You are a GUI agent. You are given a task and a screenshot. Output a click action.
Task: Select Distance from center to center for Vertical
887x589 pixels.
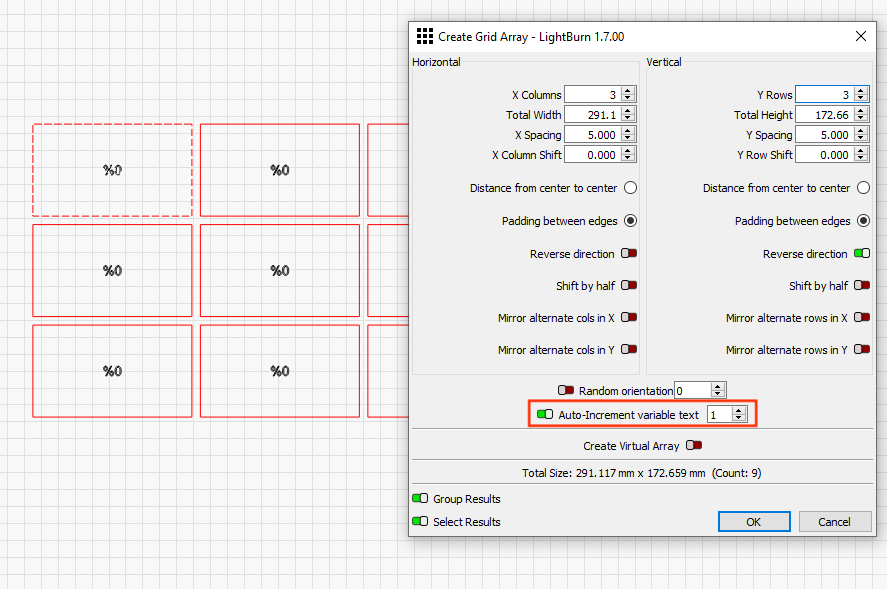pyautogui.click(x=861, y=187)
